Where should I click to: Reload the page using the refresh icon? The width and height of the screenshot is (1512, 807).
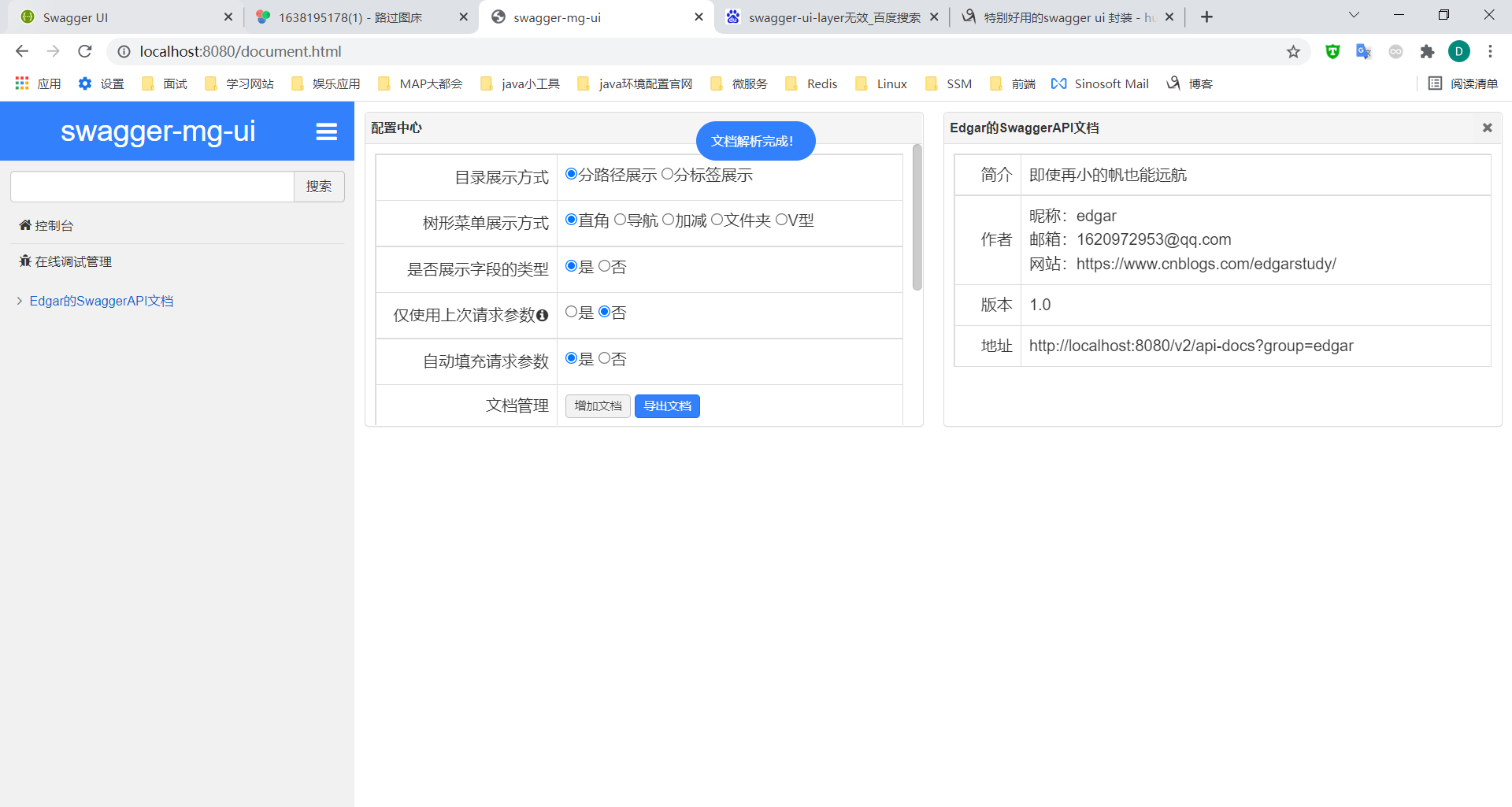pos(85,52)
